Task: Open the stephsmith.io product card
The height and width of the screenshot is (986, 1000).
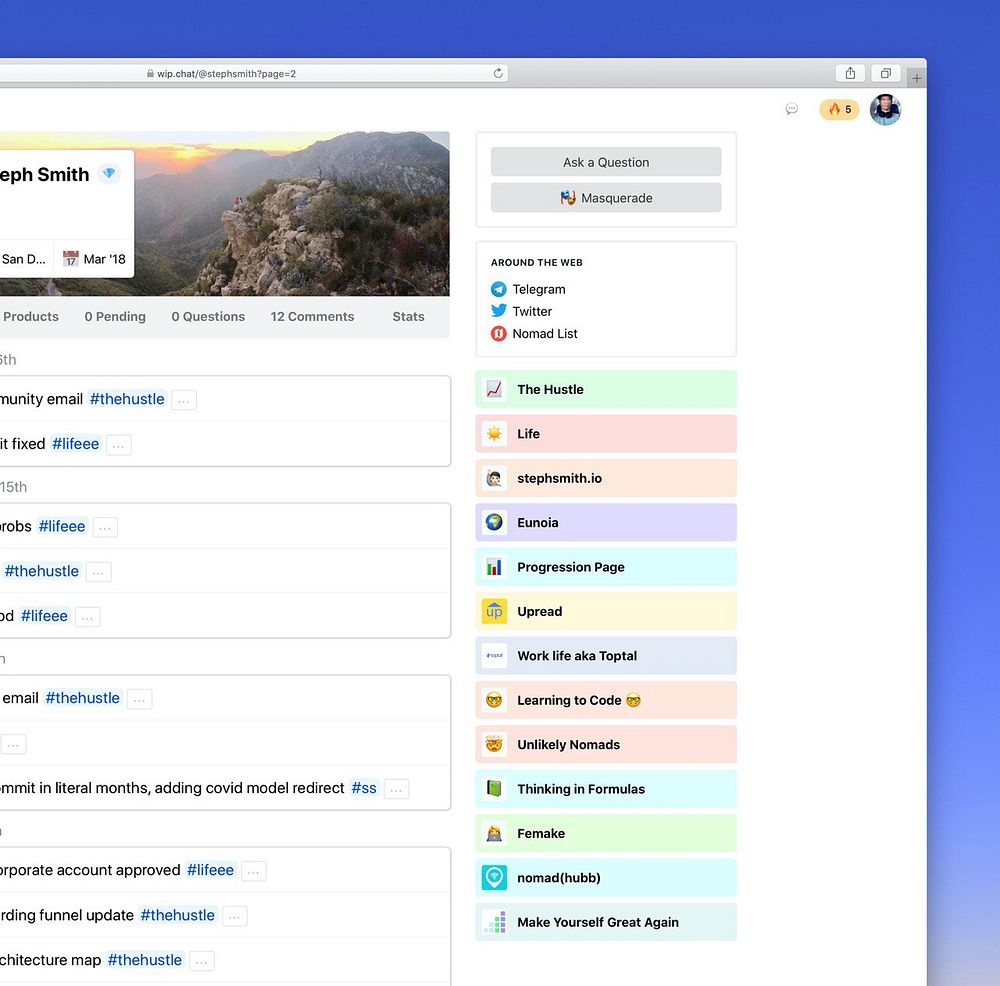Action: 606,478
